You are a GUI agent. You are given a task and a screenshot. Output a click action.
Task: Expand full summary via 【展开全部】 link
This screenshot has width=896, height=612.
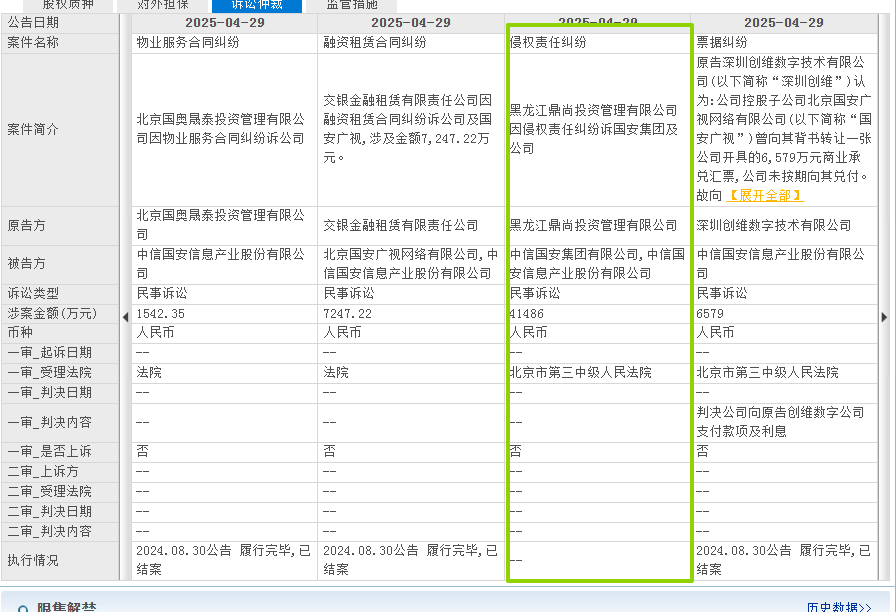pyautogui.click(x=765, y=195)
